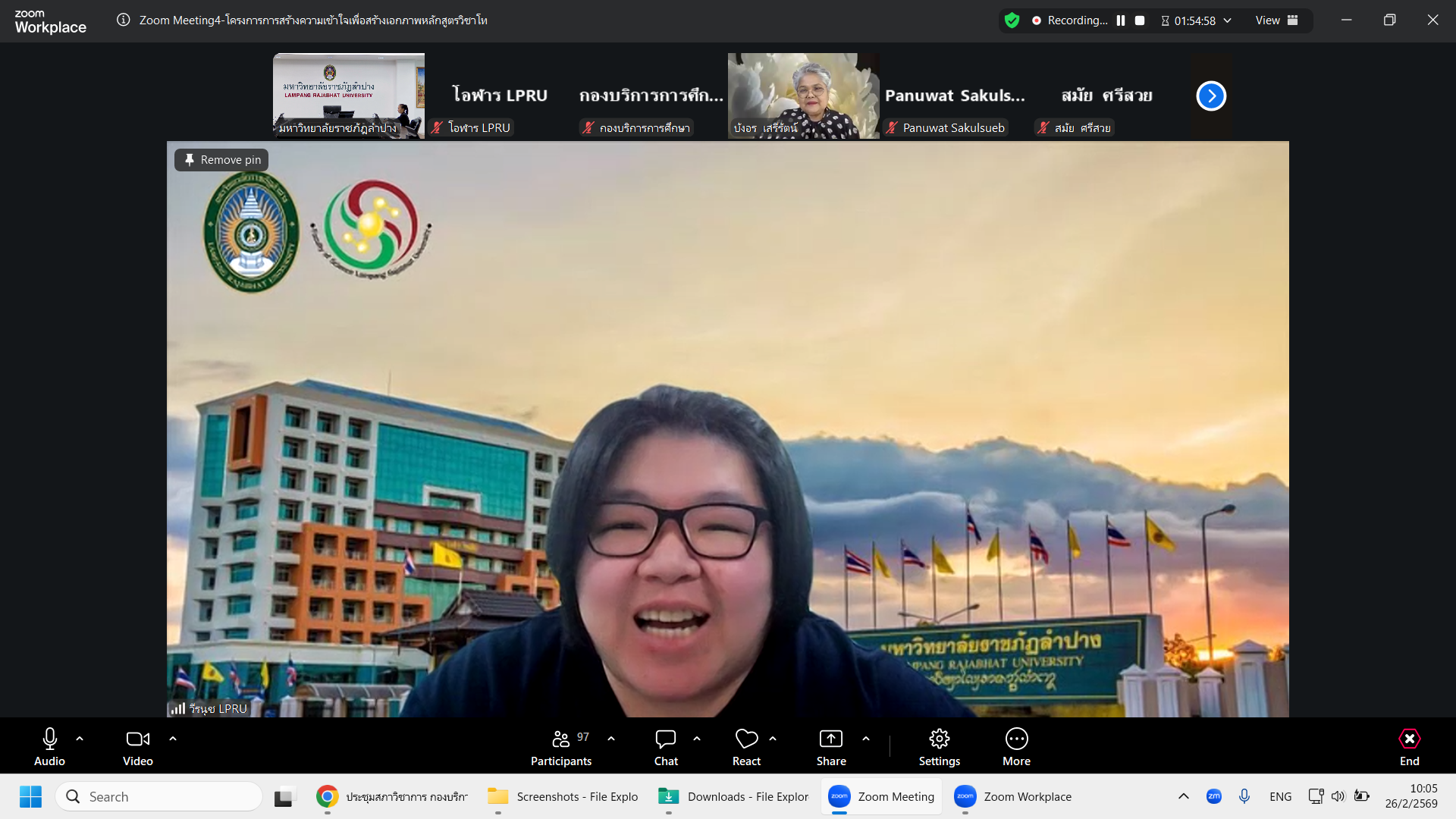Toggle microphone with Audio button
This screenshot has width=1456, height=819.
pos(50,739)
